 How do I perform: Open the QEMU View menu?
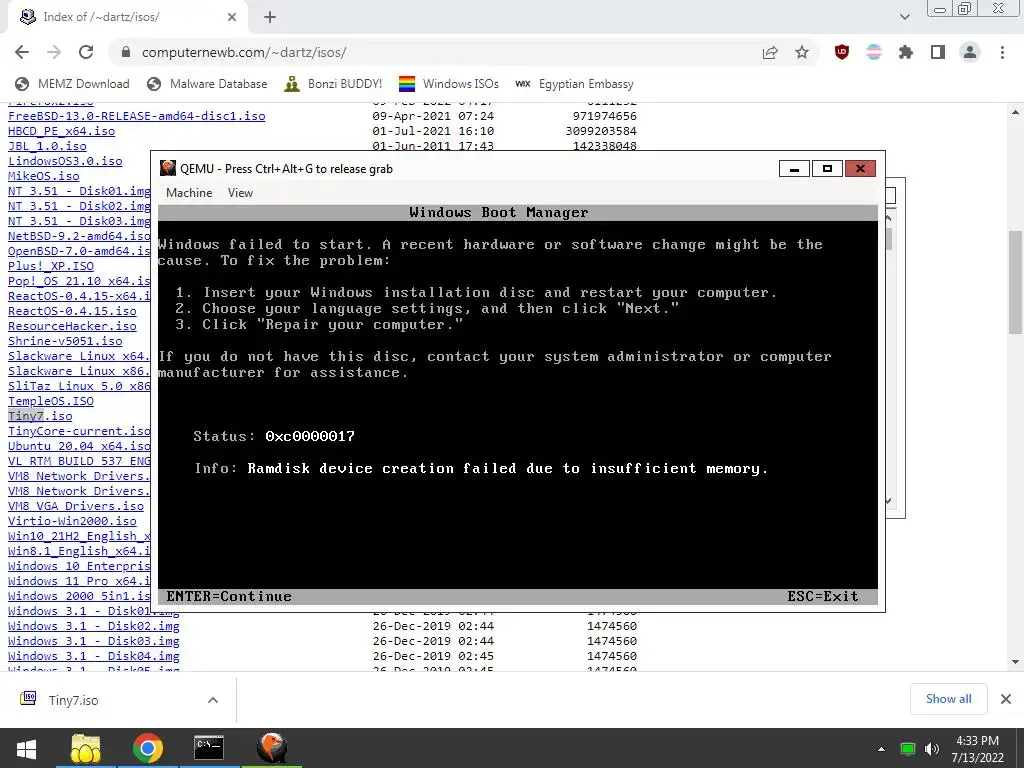click(x=240, y=193)
